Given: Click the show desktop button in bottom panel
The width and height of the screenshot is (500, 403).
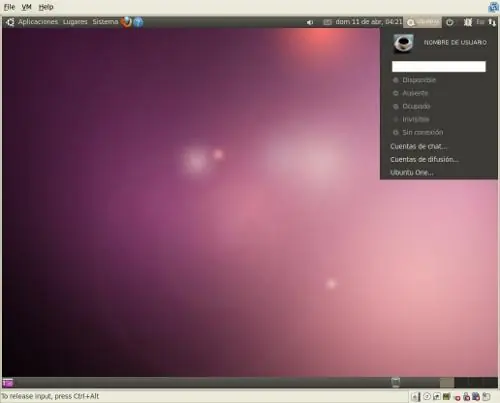Looking at the screenshot, I should coord(8,382).
